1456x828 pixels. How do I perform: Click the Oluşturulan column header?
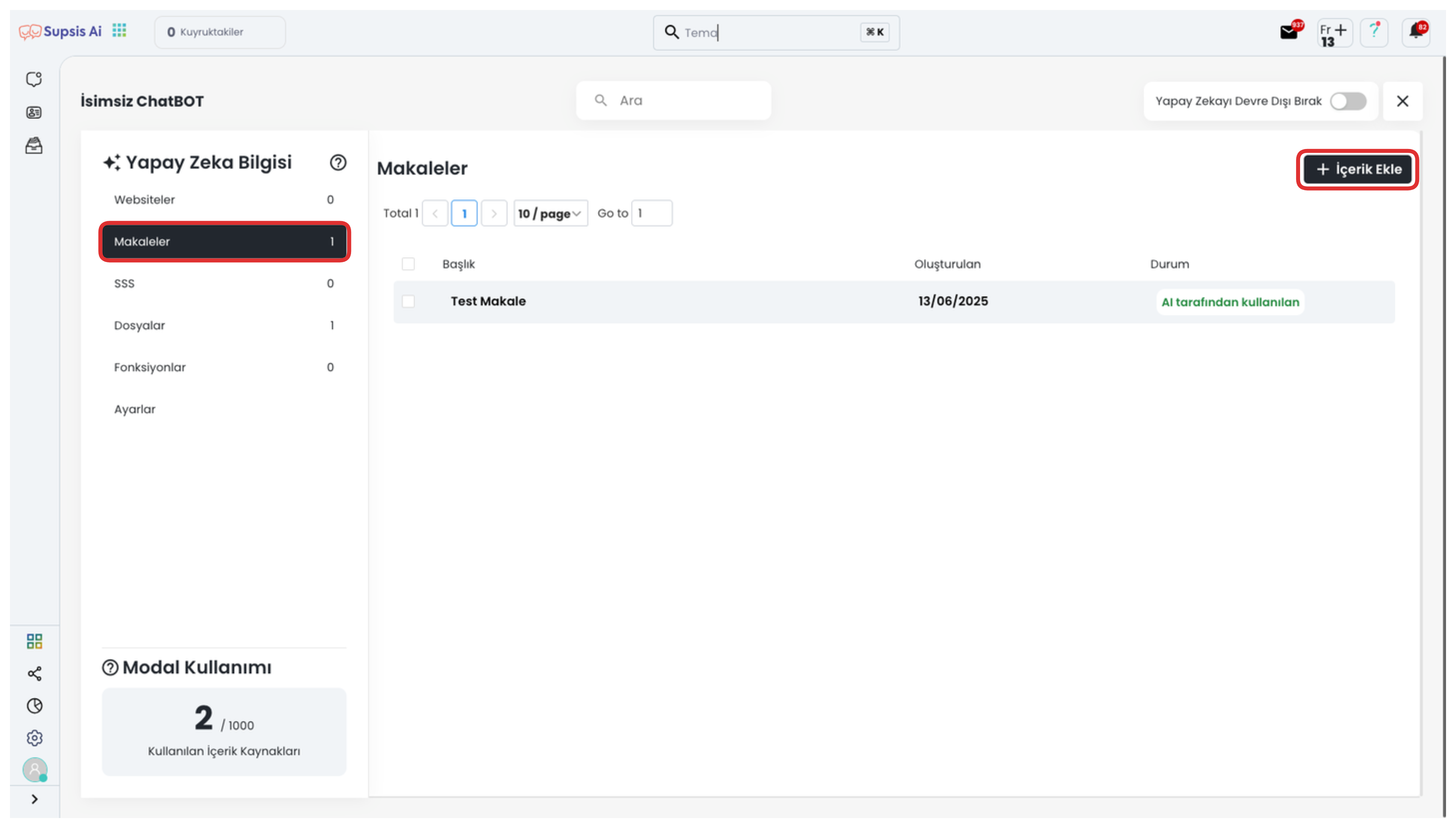pos(947,264)
